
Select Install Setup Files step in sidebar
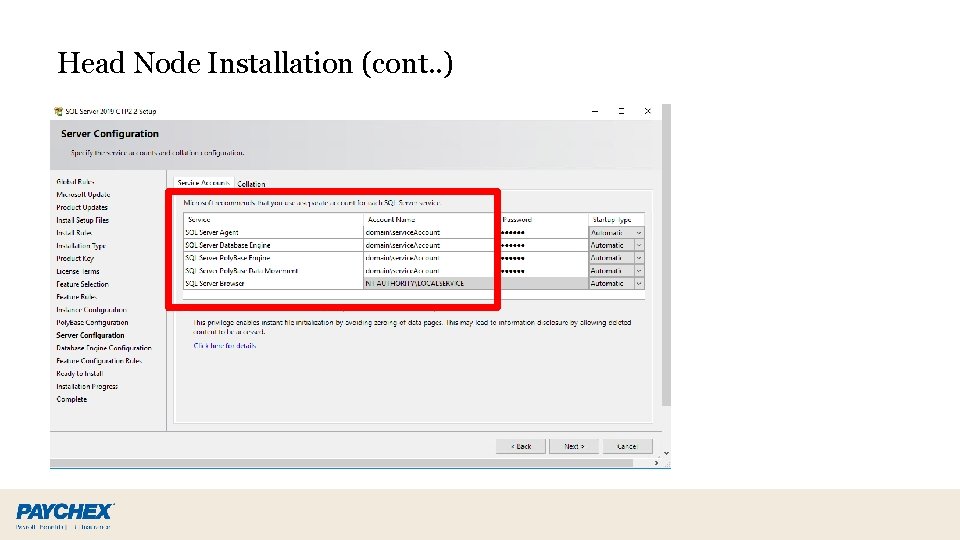(x=83, y=220)
